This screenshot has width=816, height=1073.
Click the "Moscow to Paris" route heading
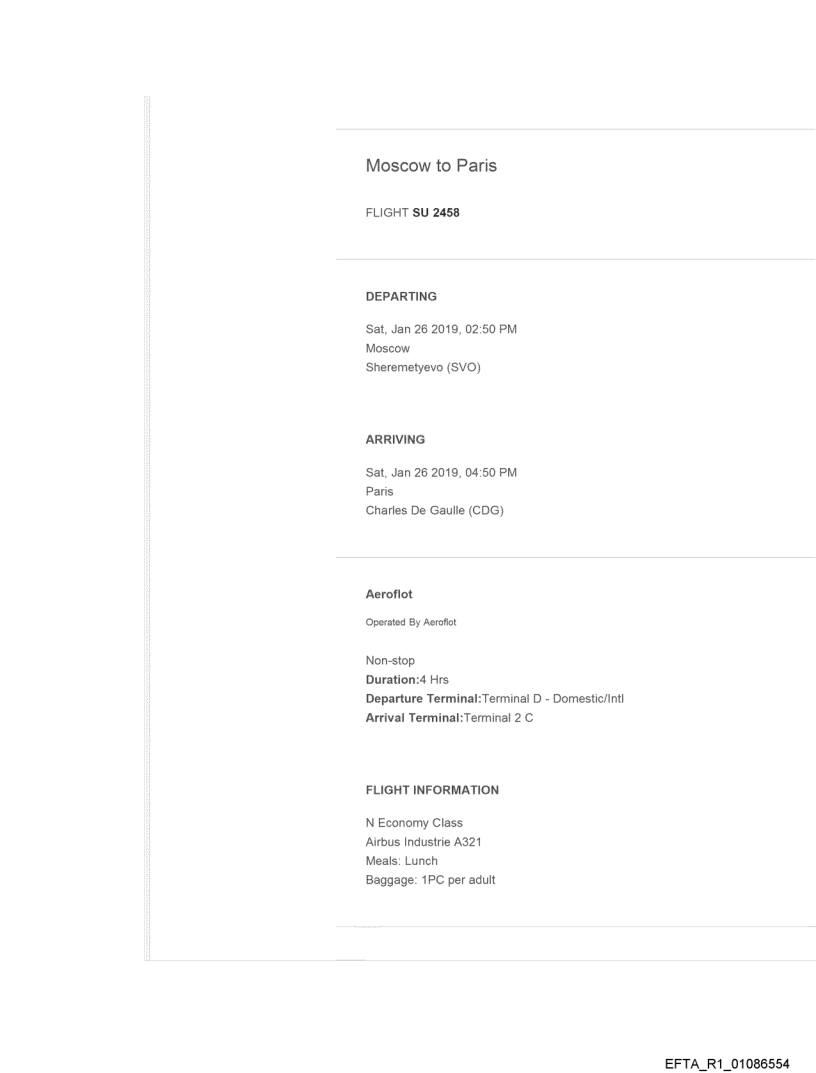coord(431,166)
